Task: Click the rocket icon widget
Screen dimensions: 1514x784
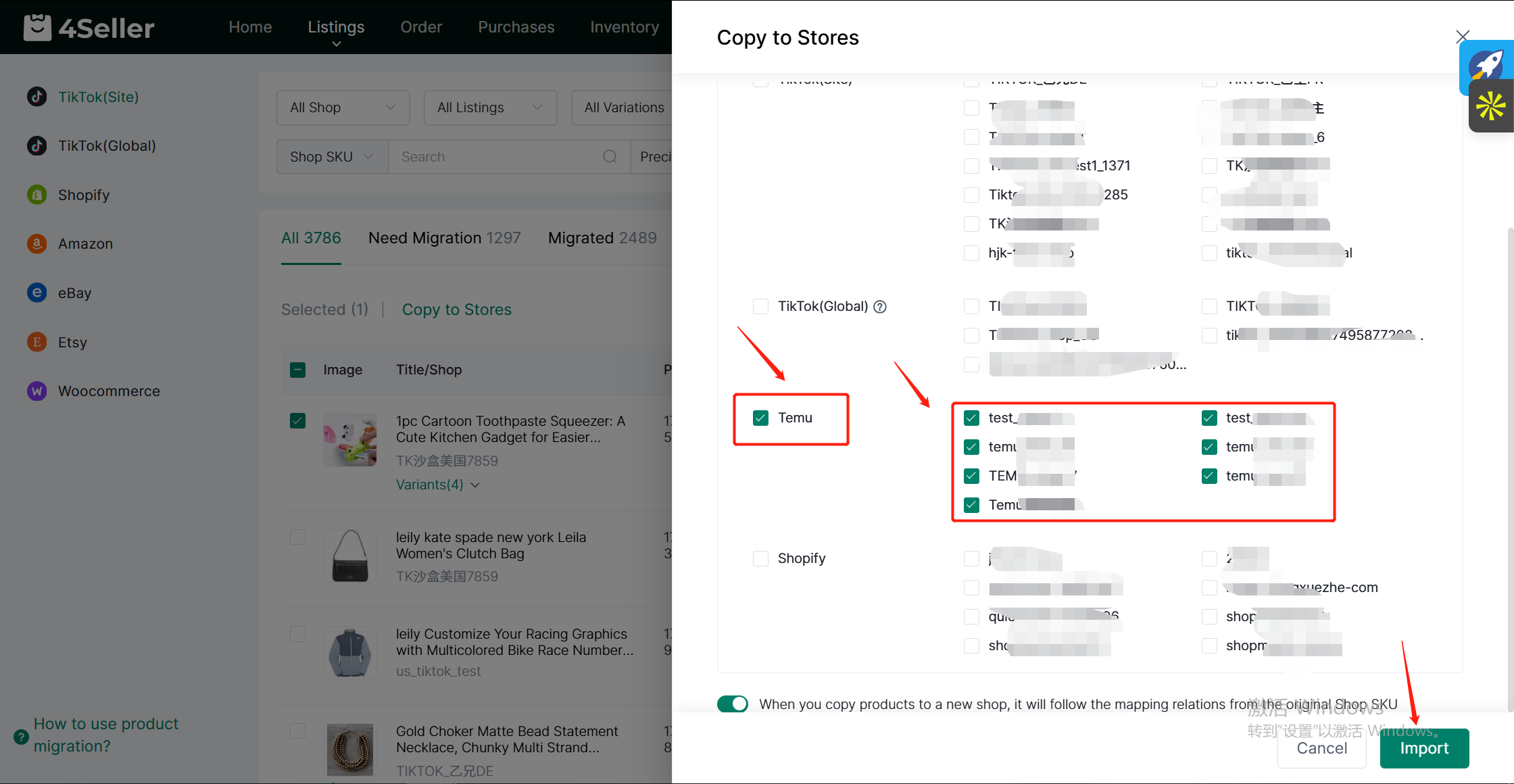Action: coord(1487,66)
